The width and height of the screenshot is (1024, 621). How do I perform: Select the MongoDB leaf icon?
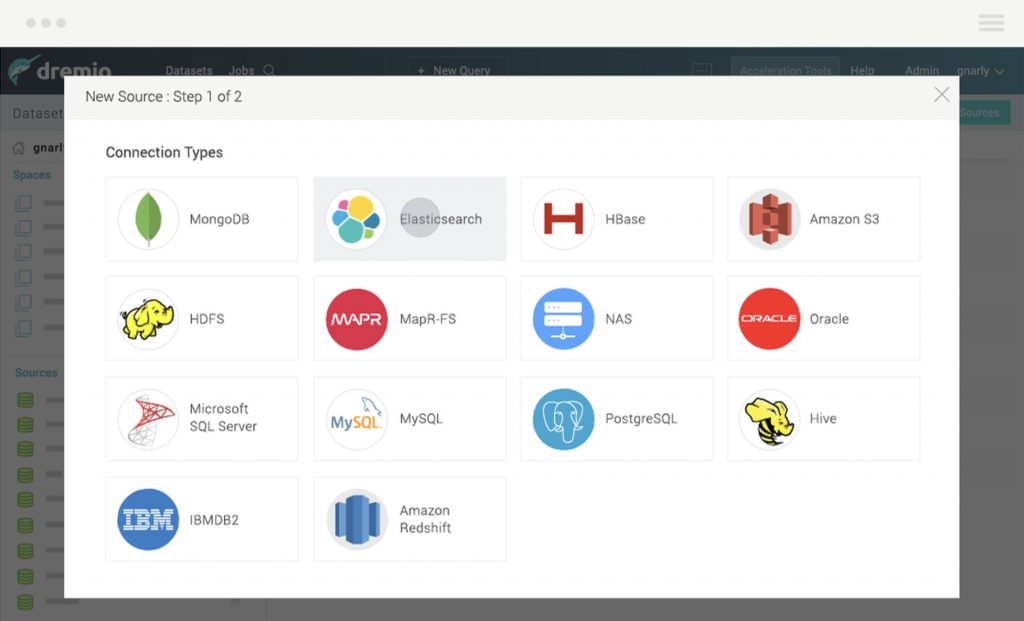[148, 219]
